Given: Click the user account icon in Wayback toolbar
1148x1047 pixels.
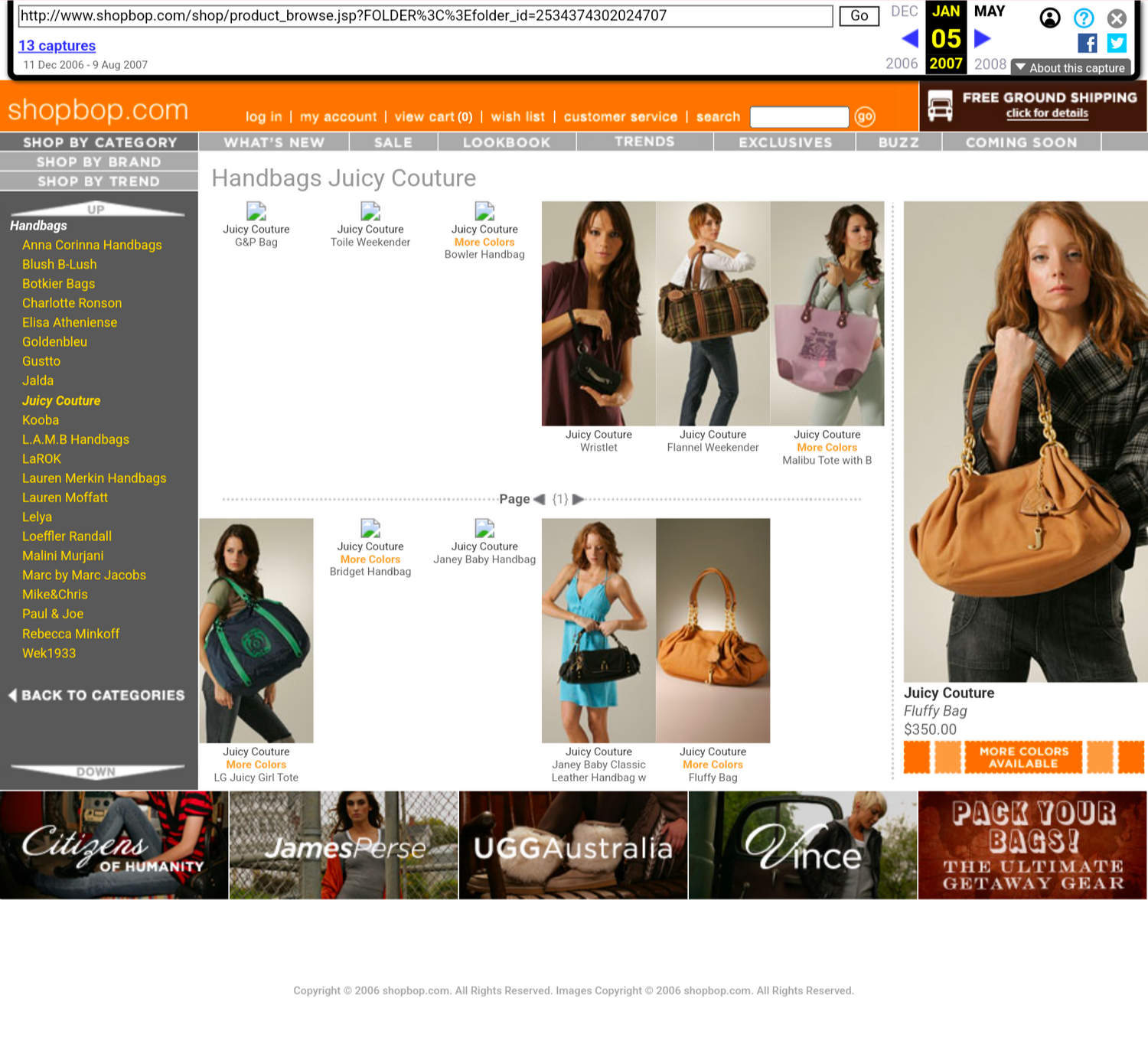Looking at the screenshot, I should click(x=1050, y=18).
